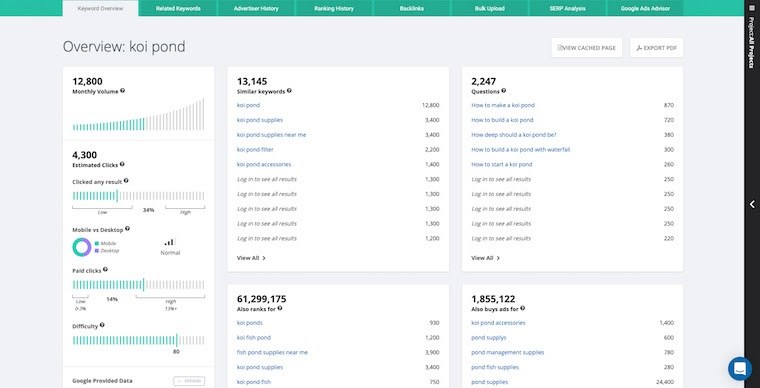
Task: Click help icon beside Also buys ads for
Action: click(522, 308)
